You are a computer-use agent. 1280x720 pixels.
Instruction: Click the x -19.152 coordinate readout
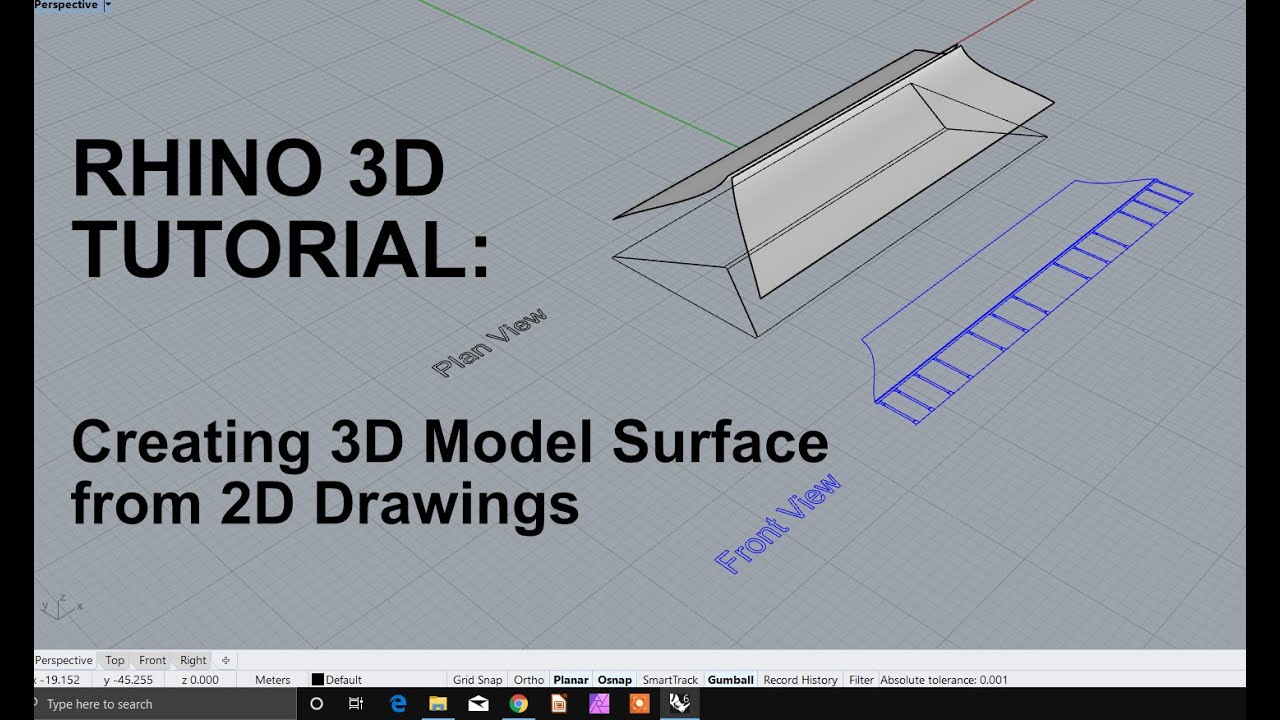click(x=63, y=680)
